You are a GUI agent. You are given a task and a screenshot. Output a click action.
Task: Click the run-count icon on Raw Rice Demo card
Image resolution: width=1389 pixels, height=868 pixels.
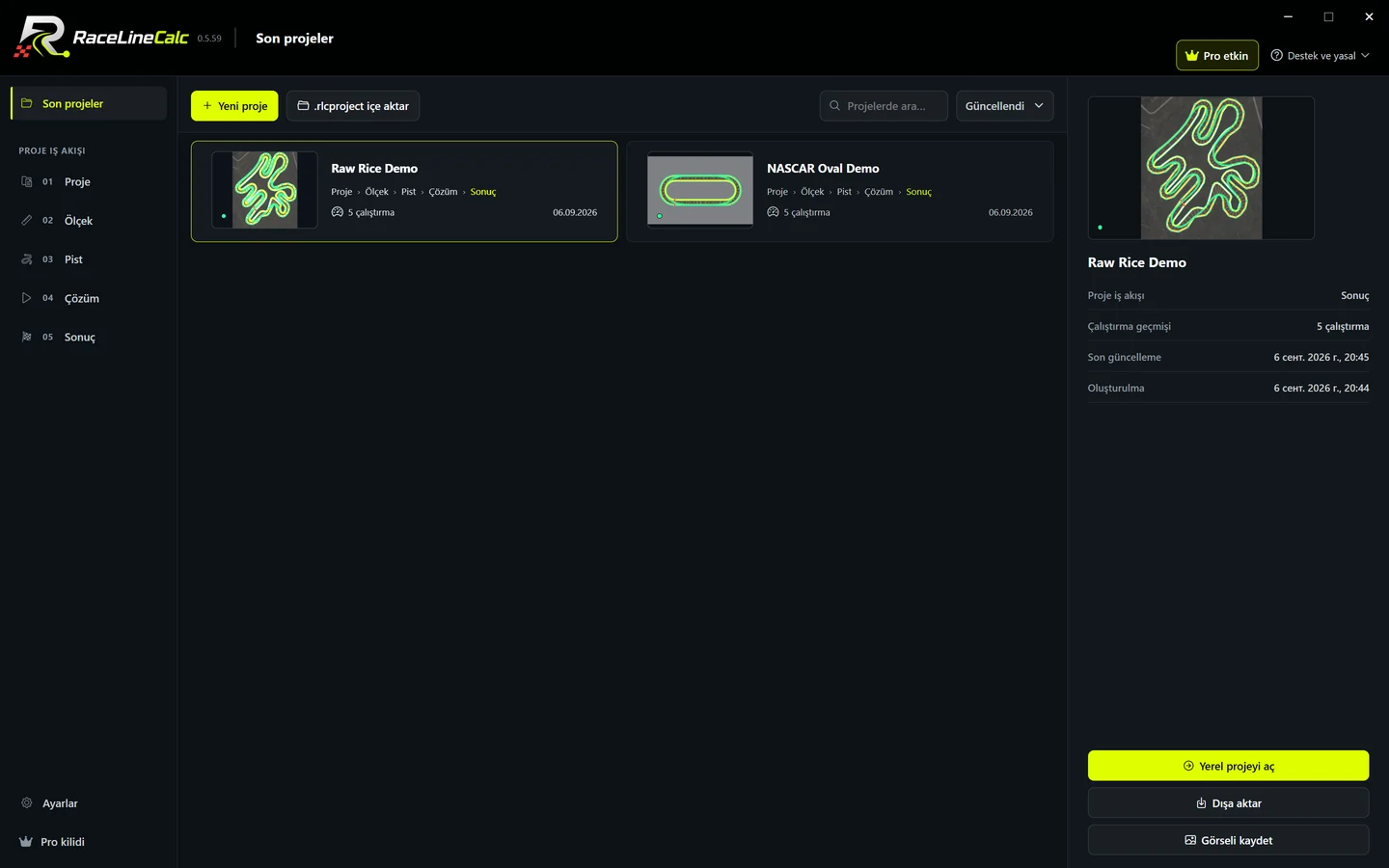pyautogui.click(x=338, y=212)
